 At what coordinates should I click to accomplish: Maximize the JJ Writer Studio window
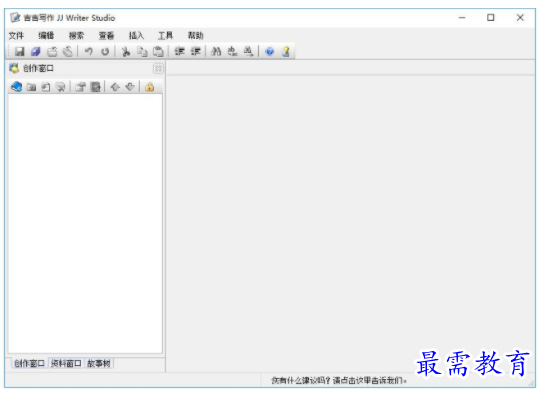tap(491, 18)
